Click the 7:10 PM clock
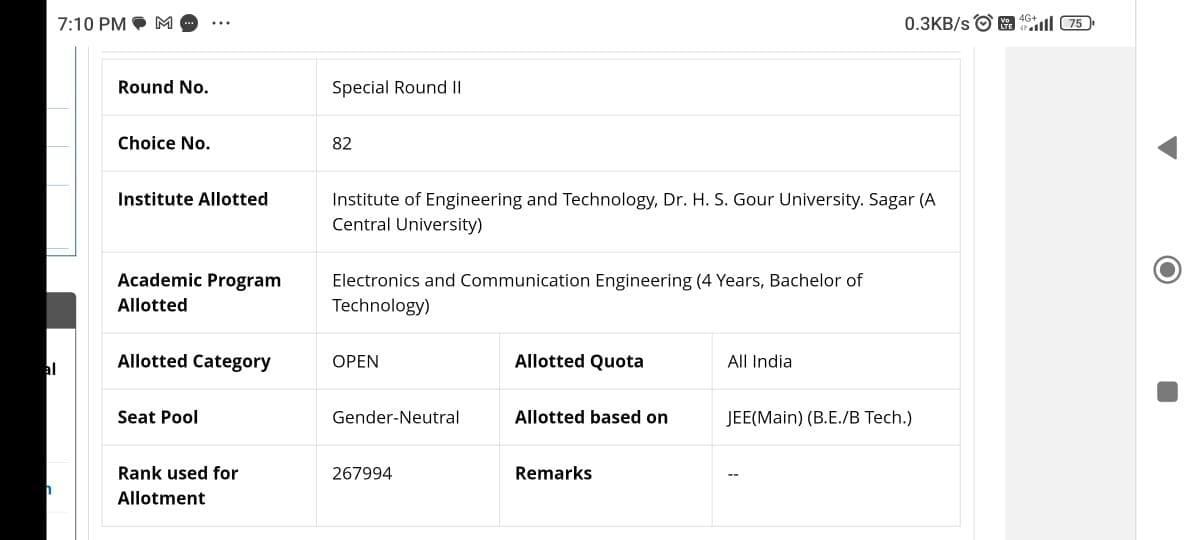The width and height of the screenshot is (1200, 540). pos(92,23)
